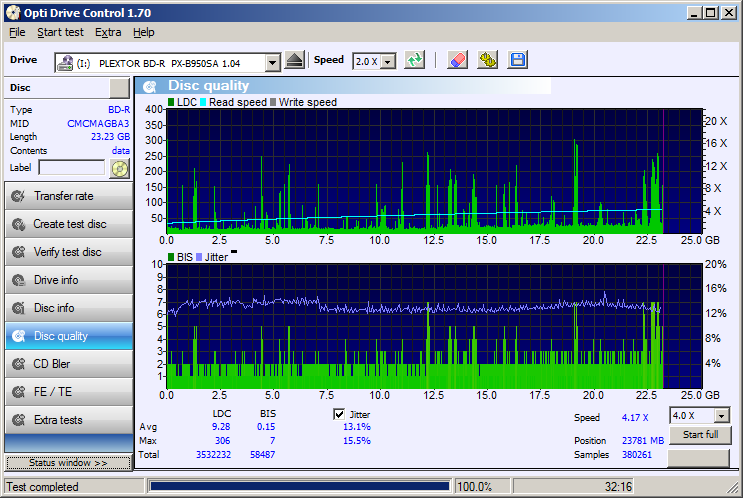The width and height of the screenshot is (743, 498).
Task: Click the green LDC legend swatch
Action: click(171, 102)
